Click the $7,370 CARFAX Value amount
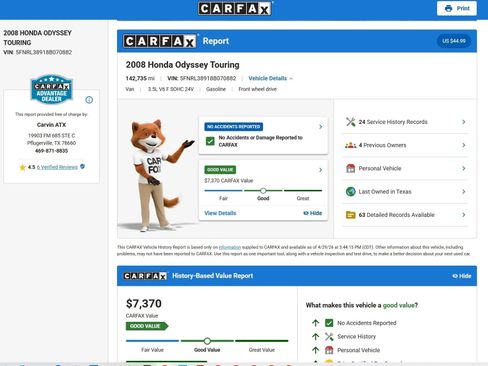488x366 pixels. point(144,304)
